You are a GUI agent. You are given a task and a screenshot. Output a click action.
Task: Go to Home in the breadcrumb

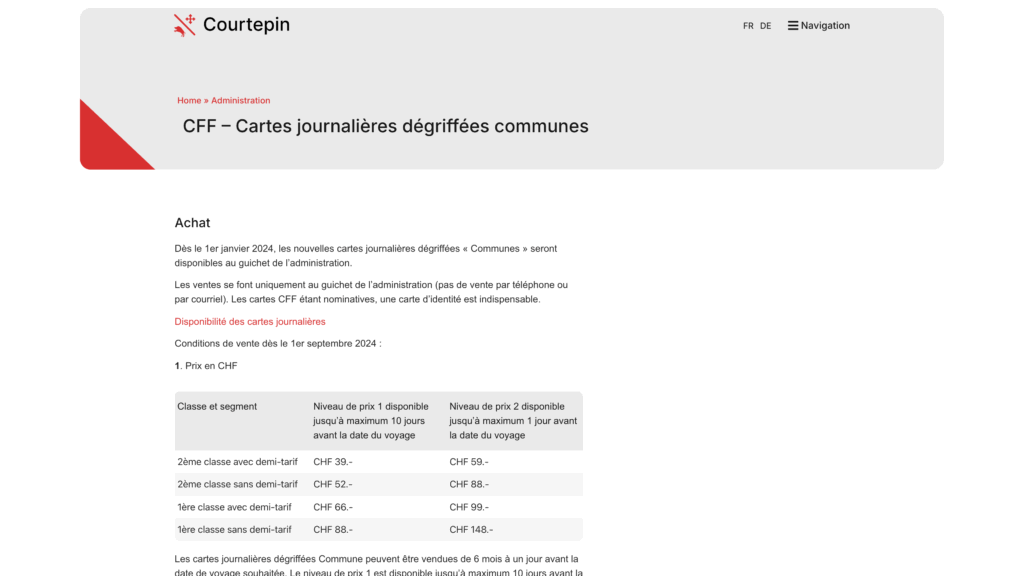click(189, 101)
